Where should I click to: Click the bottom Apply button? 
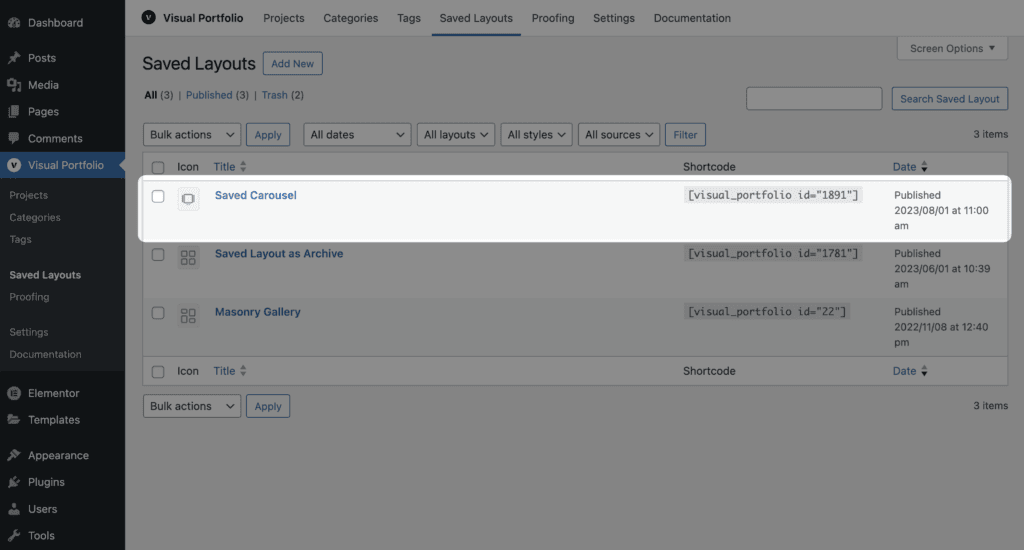click(x=268, y=406)
